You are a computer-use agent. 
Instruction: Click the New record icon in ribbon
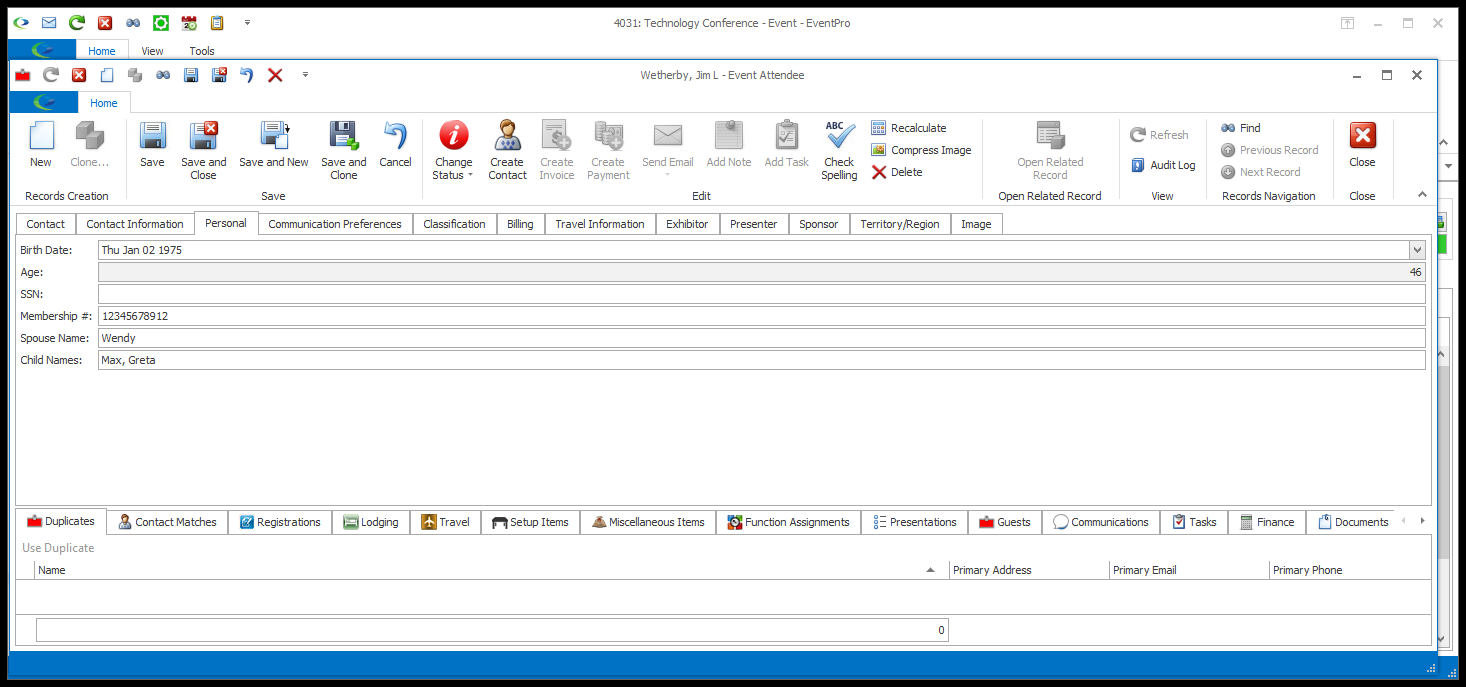pos(41,136)
